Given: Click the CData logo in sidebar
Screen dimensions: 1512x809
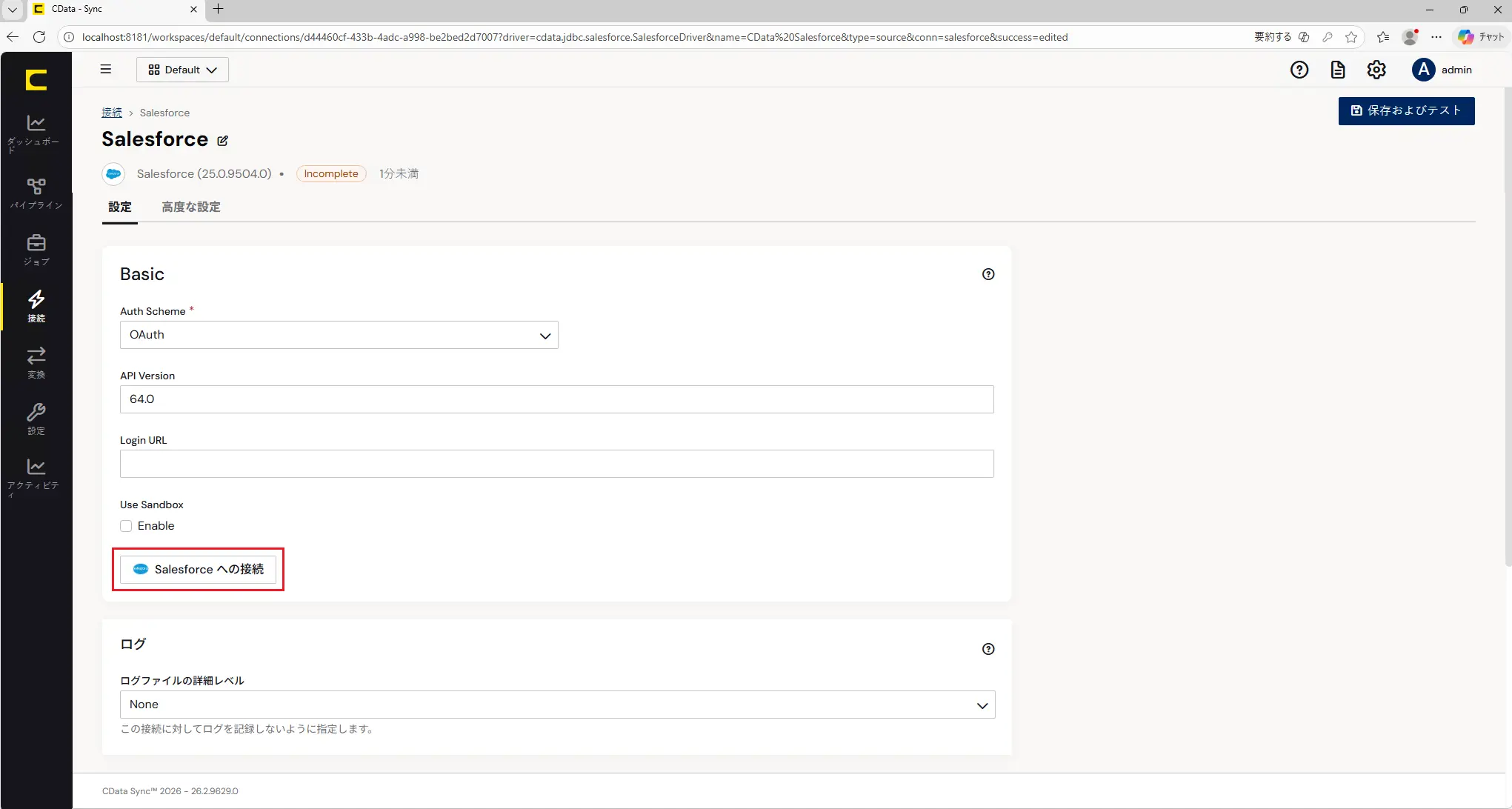Looking at the screenshot, I should pos(36,79).
